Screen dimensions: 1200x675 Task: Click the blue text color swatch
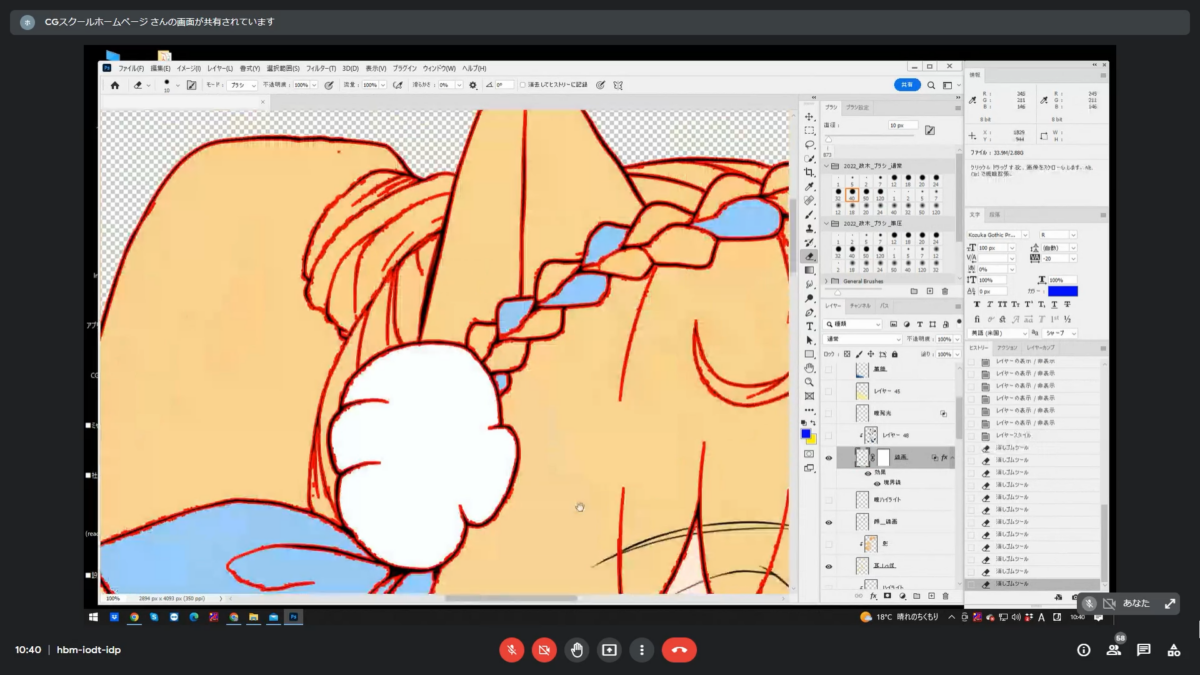(1062, 291)
